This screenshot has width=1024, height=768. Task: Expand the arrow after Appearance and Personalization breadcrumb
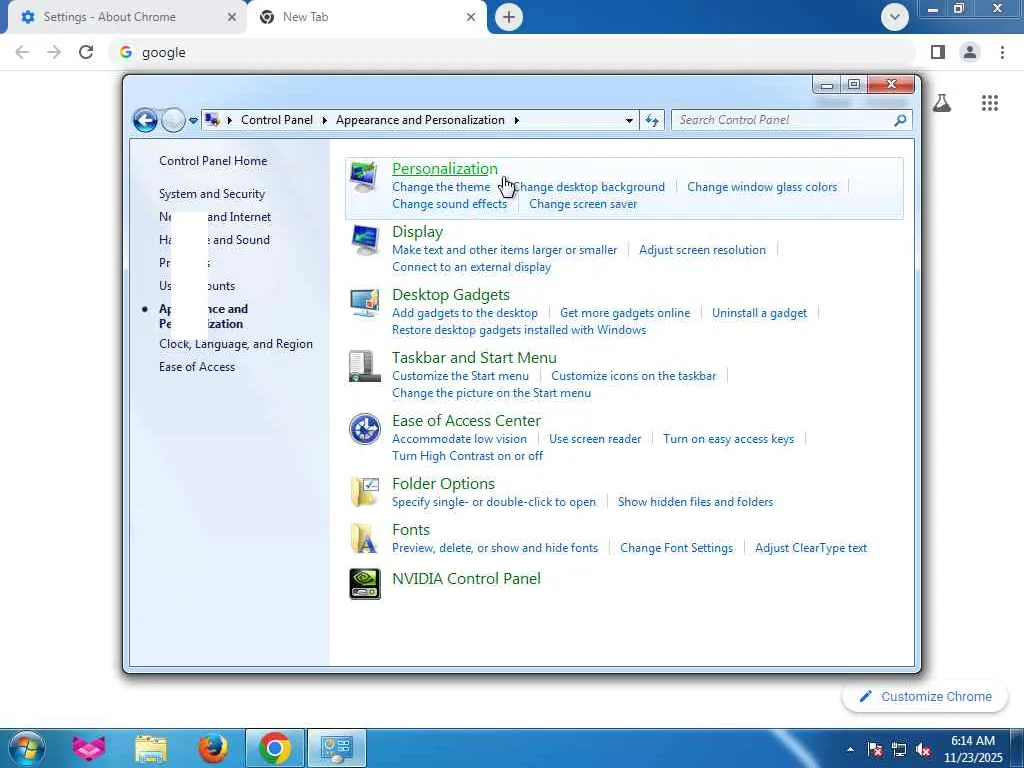517,120
